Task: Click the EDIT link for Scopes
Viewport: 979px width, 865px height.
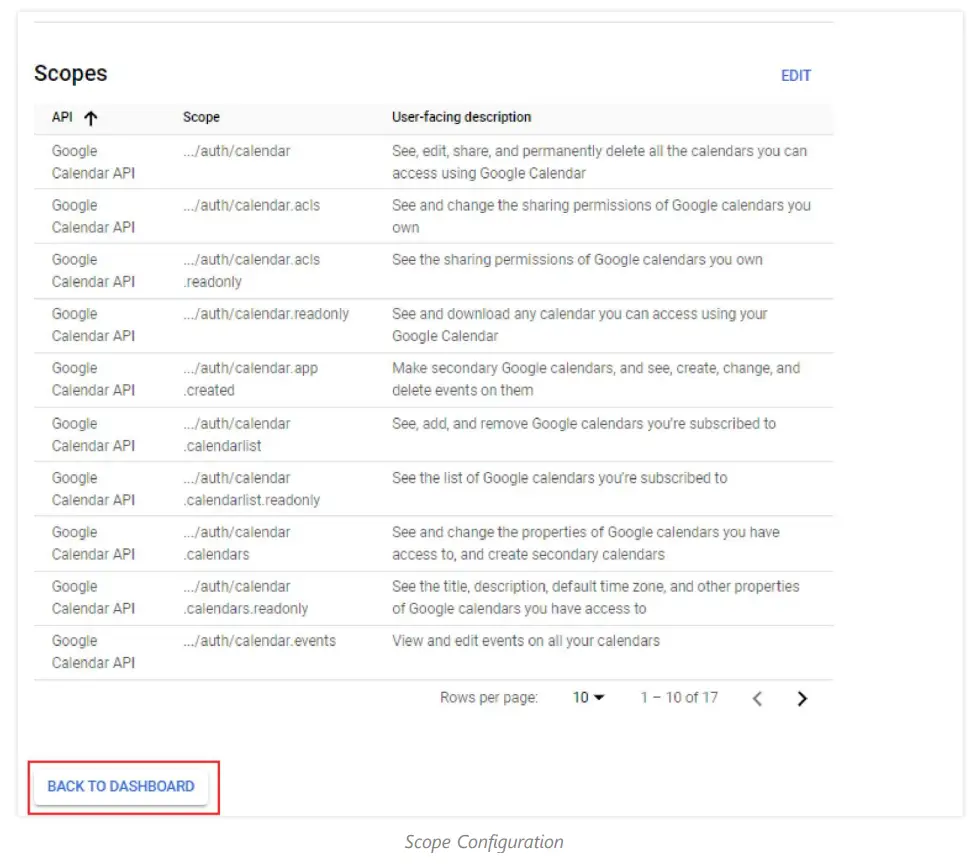Action: click(795, 76)
